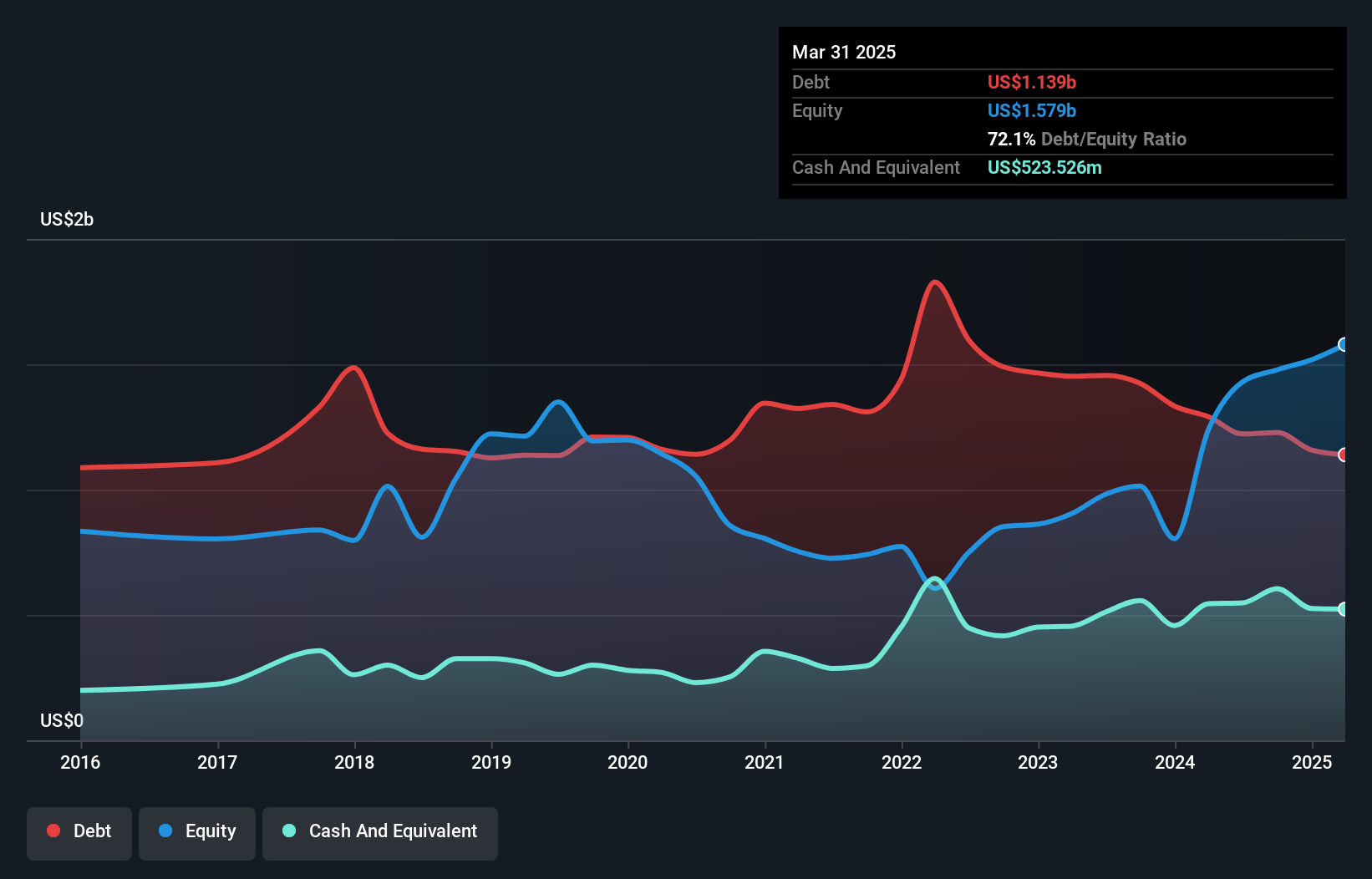Click the US$1.579b equity value

pos(1032,110)
